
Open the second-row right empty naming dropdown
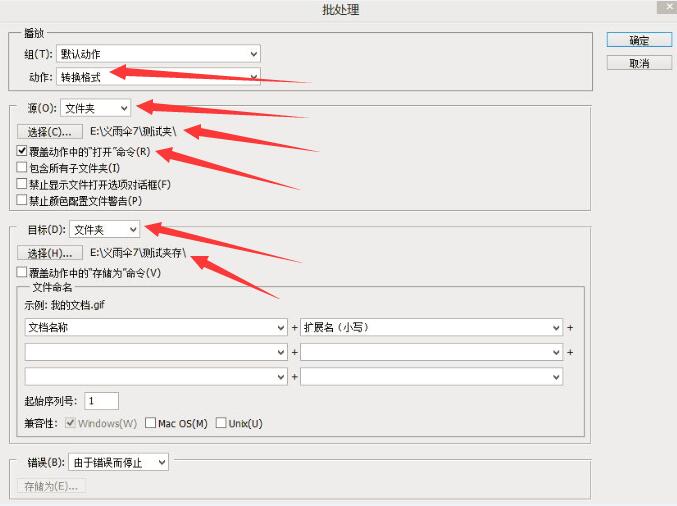(x=431, y=352)
